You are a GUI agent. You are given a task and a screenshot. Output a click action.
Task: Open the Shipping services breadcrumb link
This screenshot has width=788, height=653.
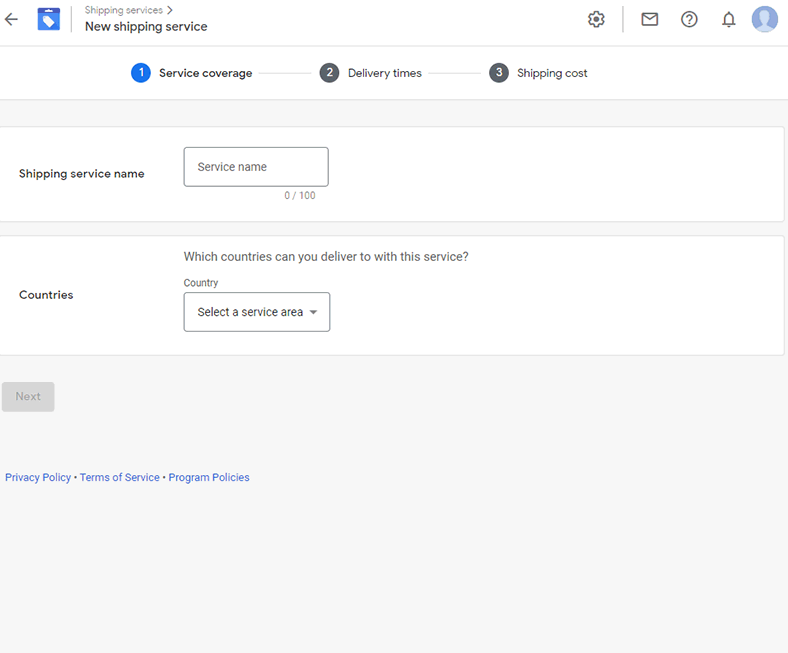click(124, 10)
